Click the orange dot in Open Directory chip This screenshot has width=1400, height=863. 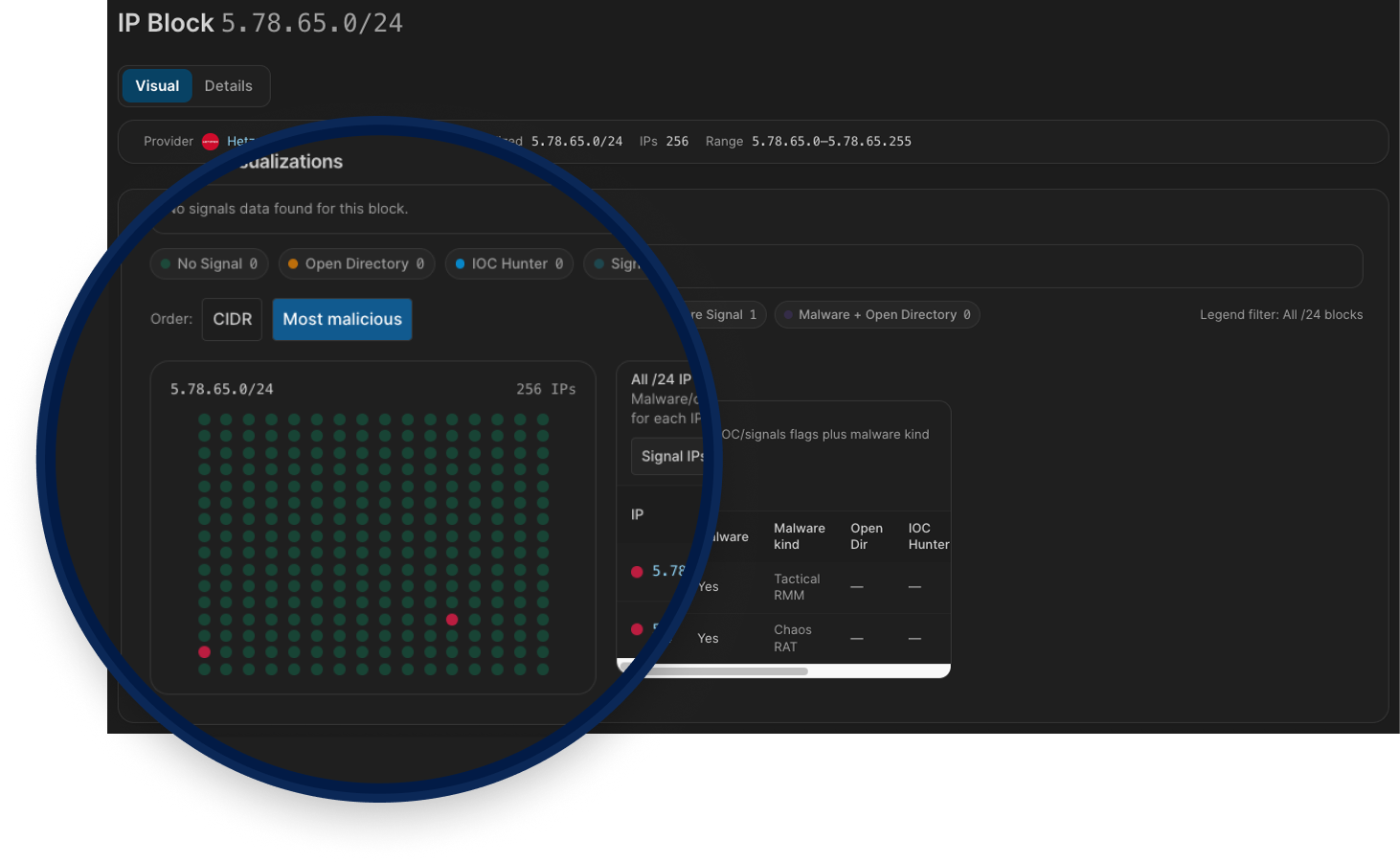[293, 264]
